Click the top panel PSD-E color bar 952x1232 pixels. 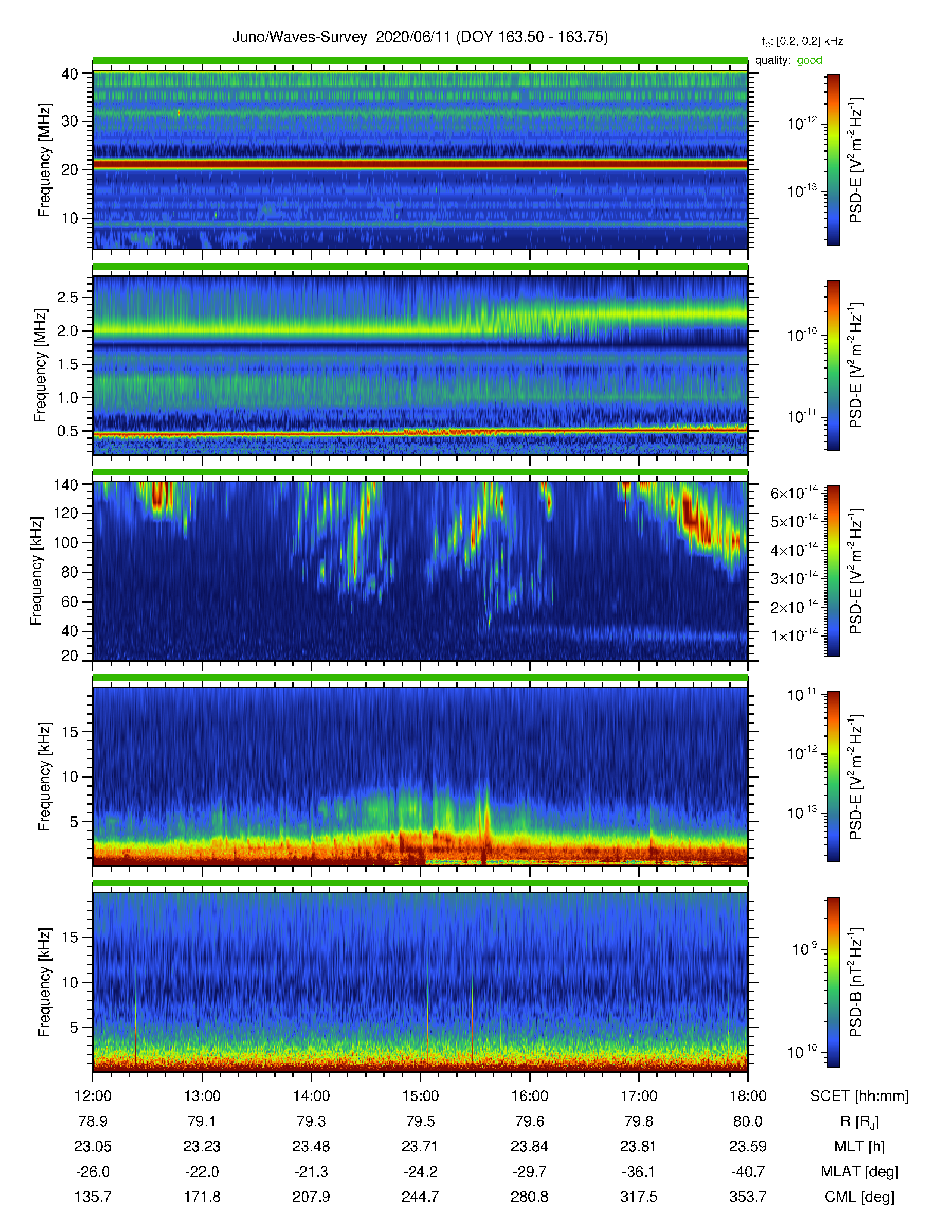click(833, 160)
